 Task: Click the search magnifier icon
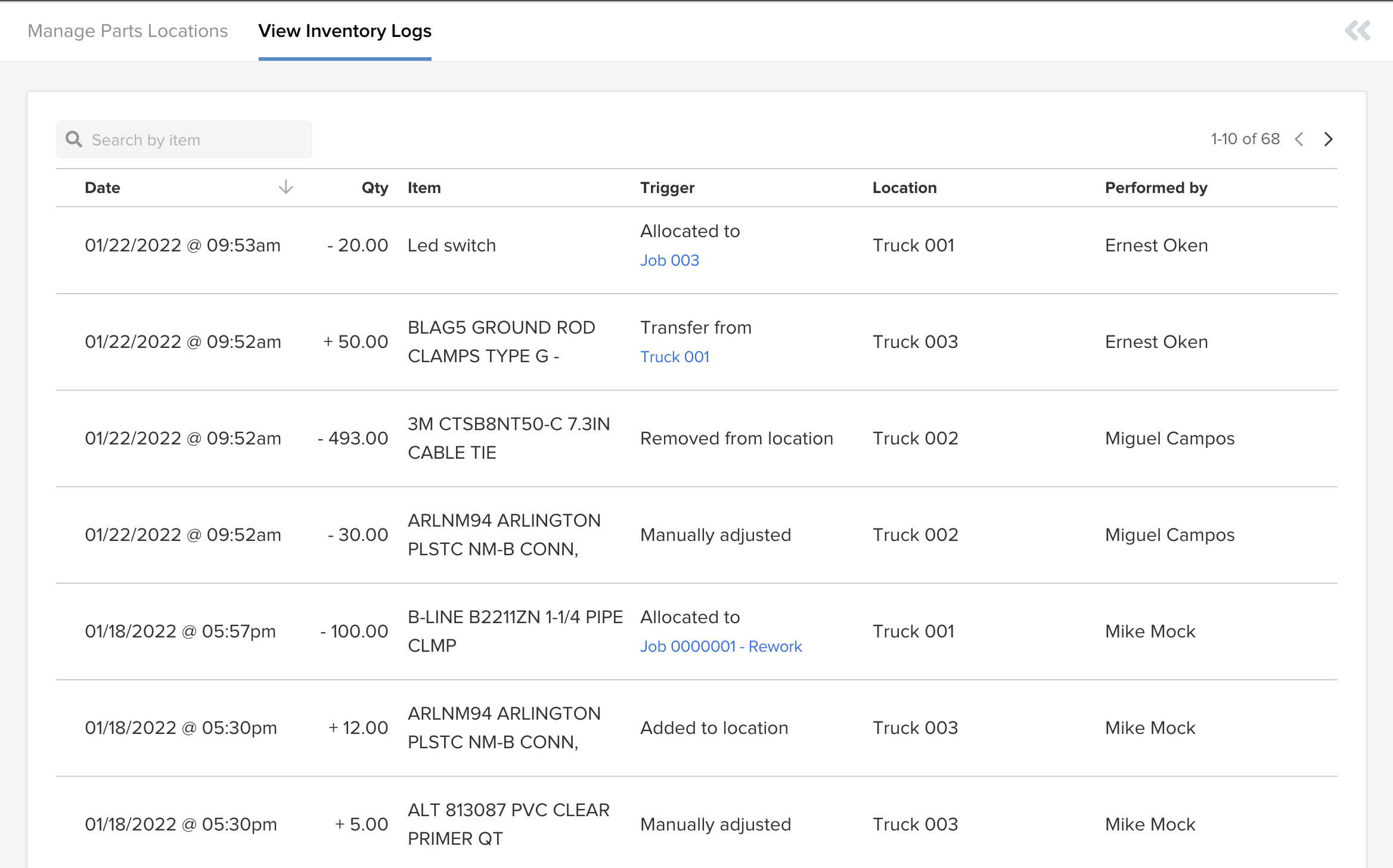[x=74, y=139]
